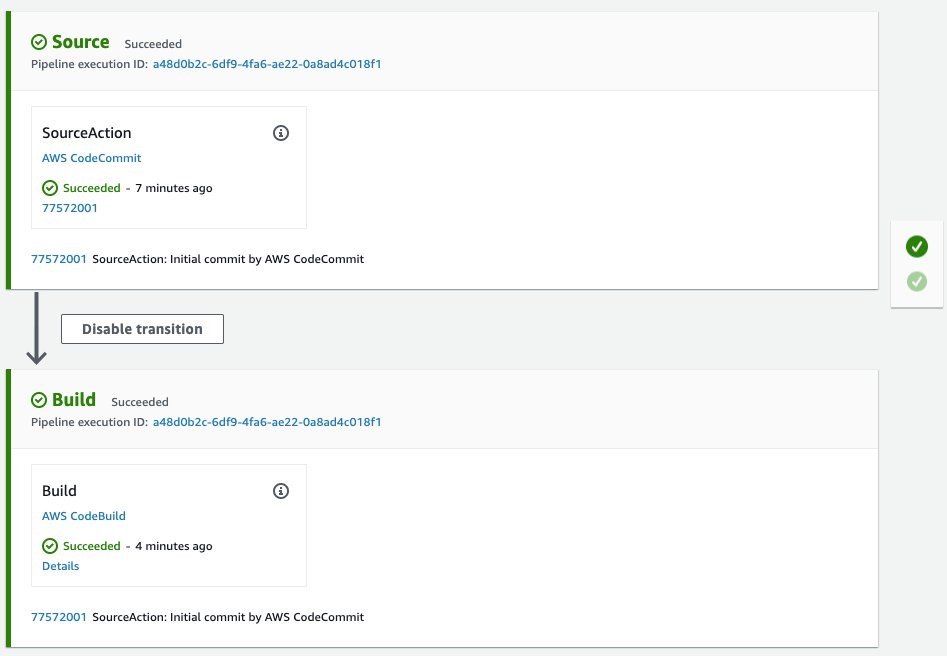Open commit 77572001 link below SourceAction card
This screenshot has width=947, height=656.
59,259
